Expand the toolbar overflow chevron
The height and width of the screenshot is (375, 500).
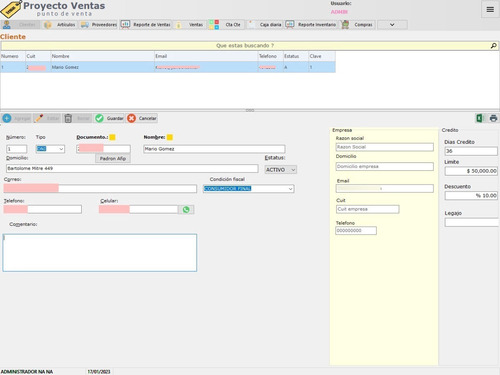click(x=392, y=25)
